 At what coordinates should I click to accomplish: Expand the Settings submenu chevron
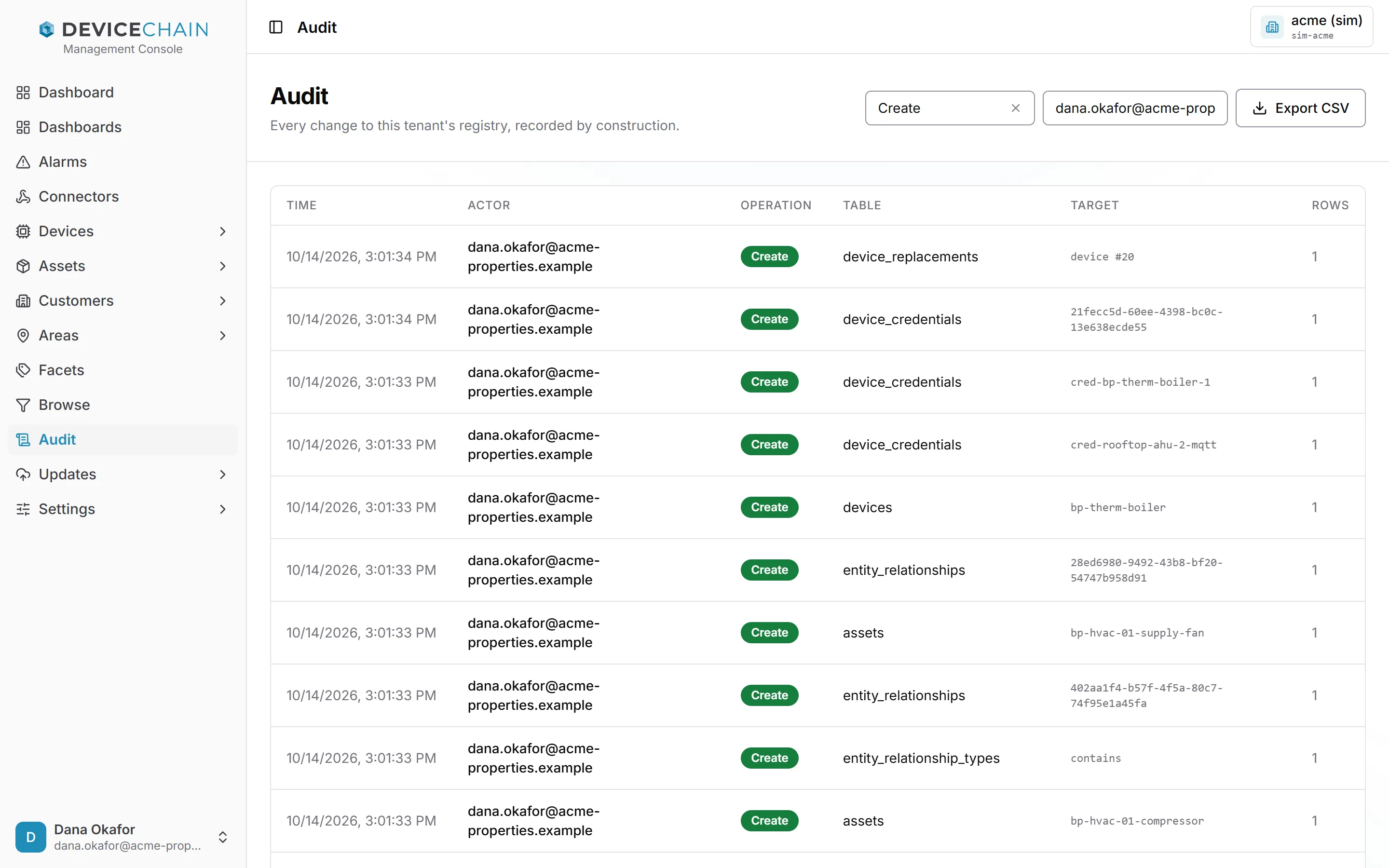click(x=223, y=509)
